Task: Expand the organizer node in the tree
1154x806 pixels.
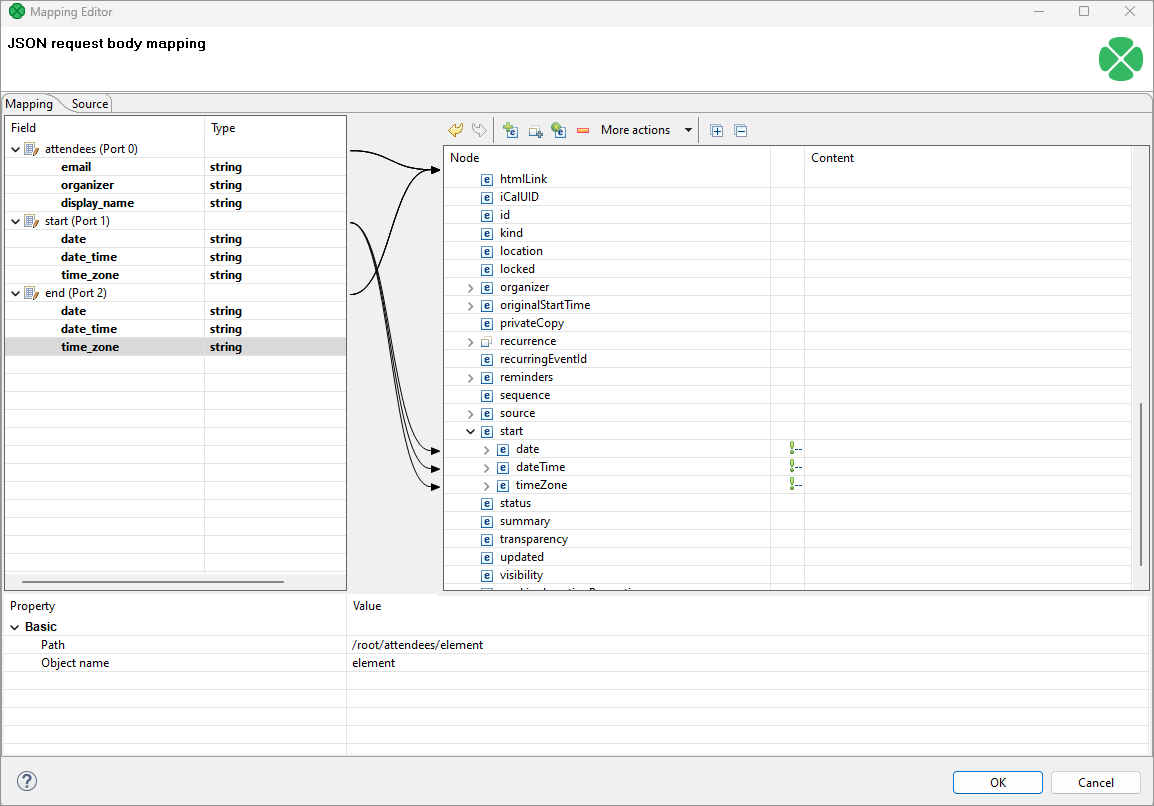Action: click(x=470, y=287)
